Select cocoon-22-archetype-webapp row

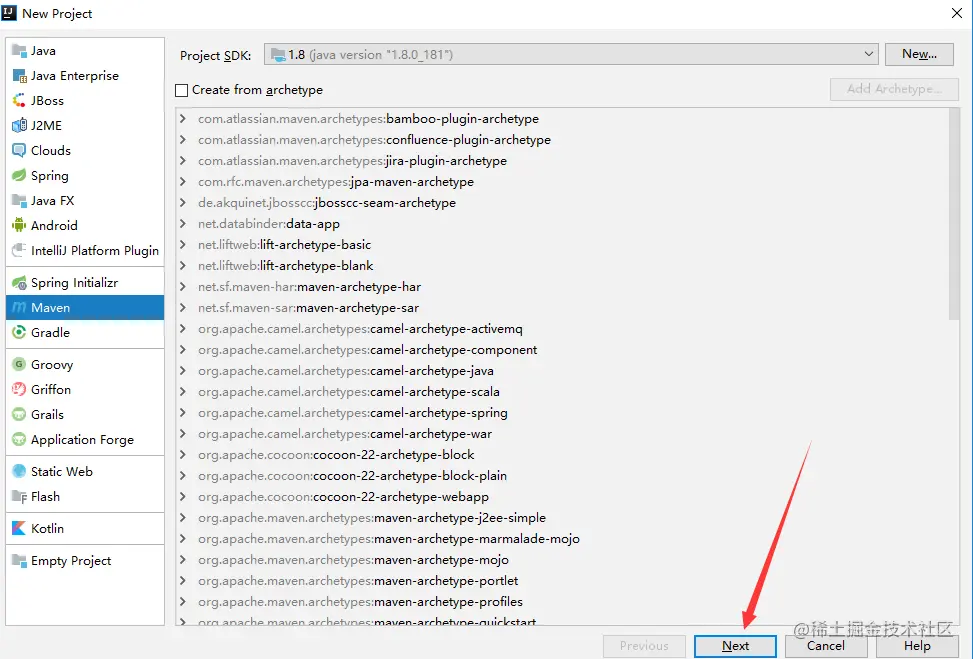(x=562, y=497)
